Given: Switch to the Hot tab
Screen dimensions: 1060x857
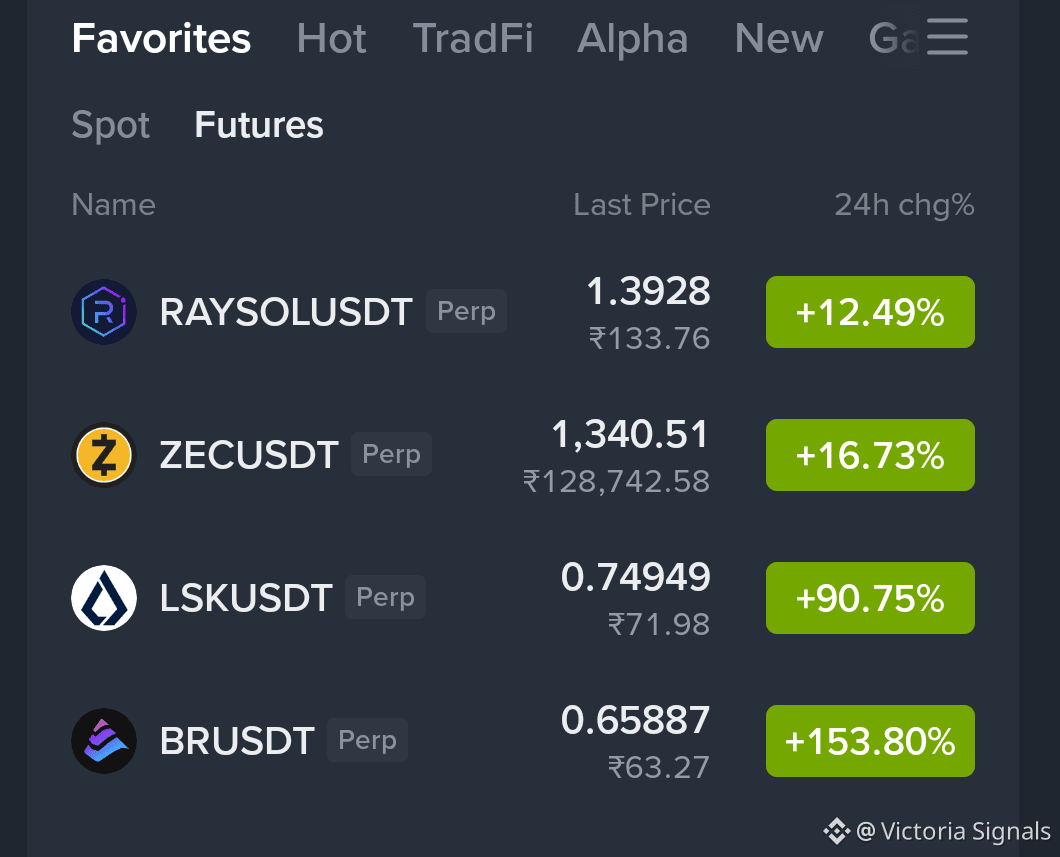Looking at the screenshot, I should pyautogui.click(x=331, y=38).
